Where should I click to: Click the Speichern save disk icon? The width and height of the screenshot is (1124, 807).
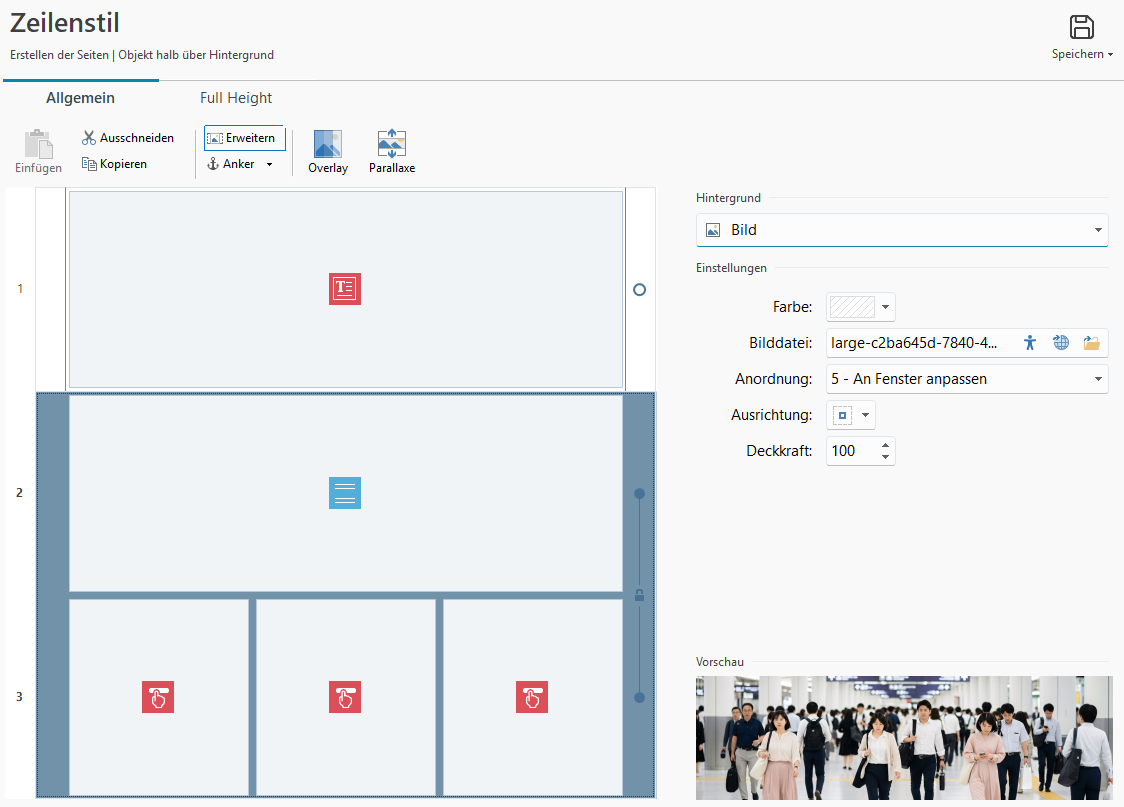pyautogui.click(x=1081, y=28)
